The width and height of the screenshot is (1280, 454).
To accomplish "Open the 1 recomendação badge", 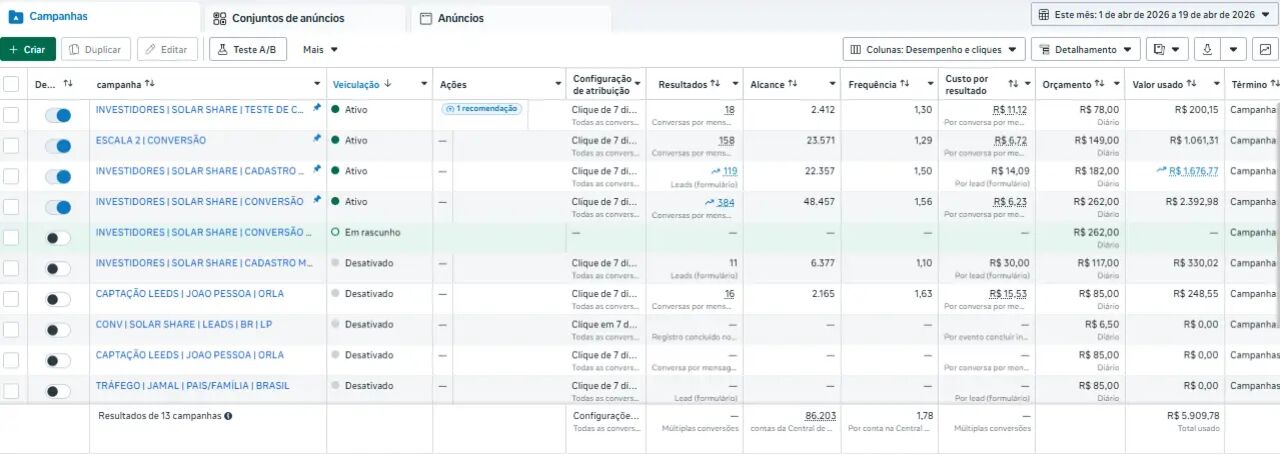I will (481, 109).
